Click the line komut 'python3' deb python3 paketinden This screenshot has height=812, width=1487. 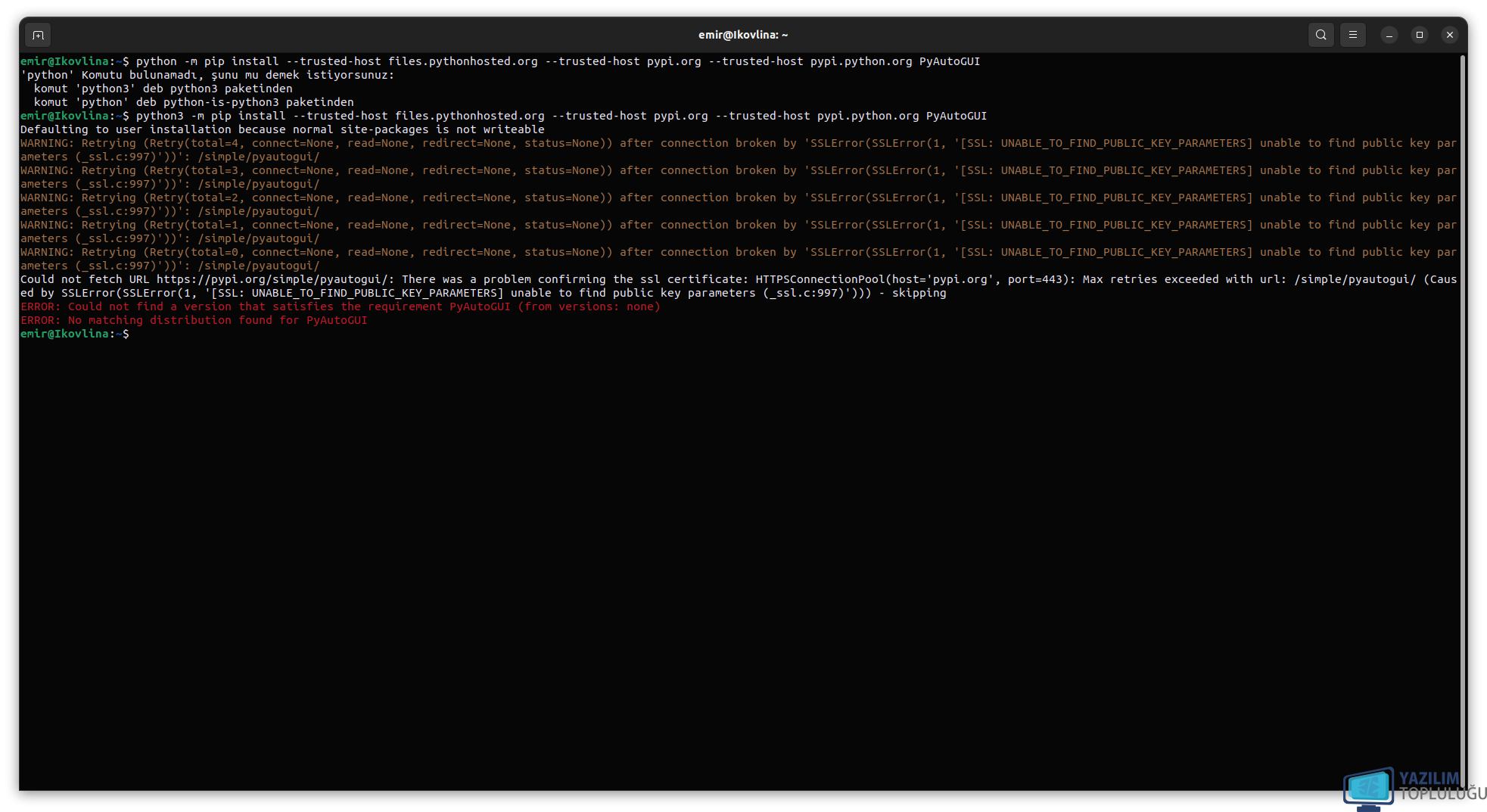click(163, 89)
